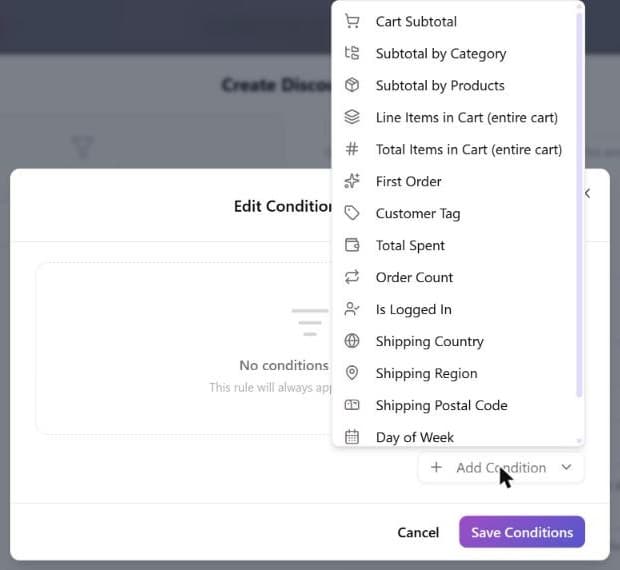Image resolution: width=620 pixels, height=570 pixels.
Task: Click the globe icon beside Shipping Country
Action: 352,341
